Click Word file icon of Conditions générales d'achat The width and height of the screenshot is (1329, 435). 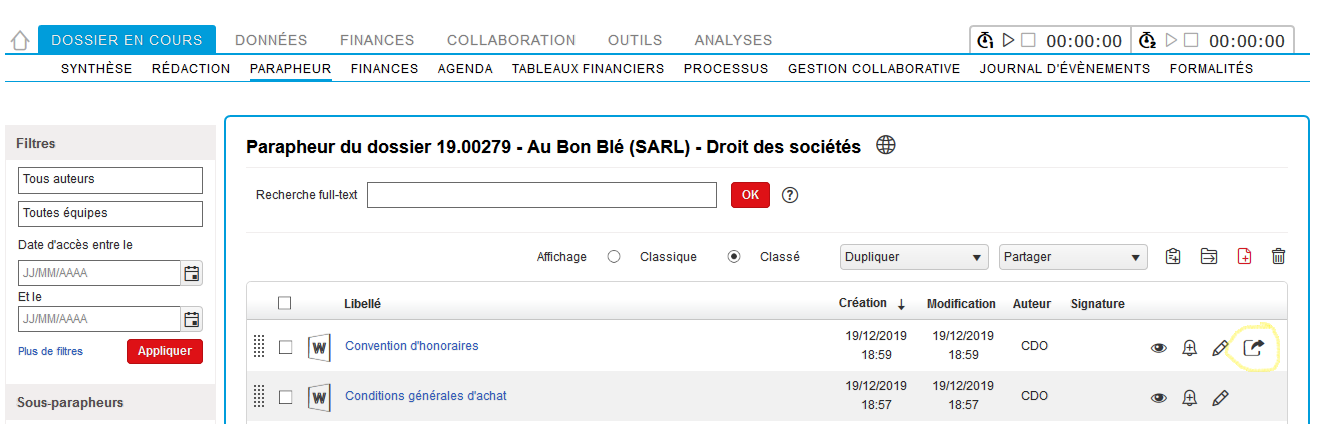pyautogui.click(x=319, y=397)
